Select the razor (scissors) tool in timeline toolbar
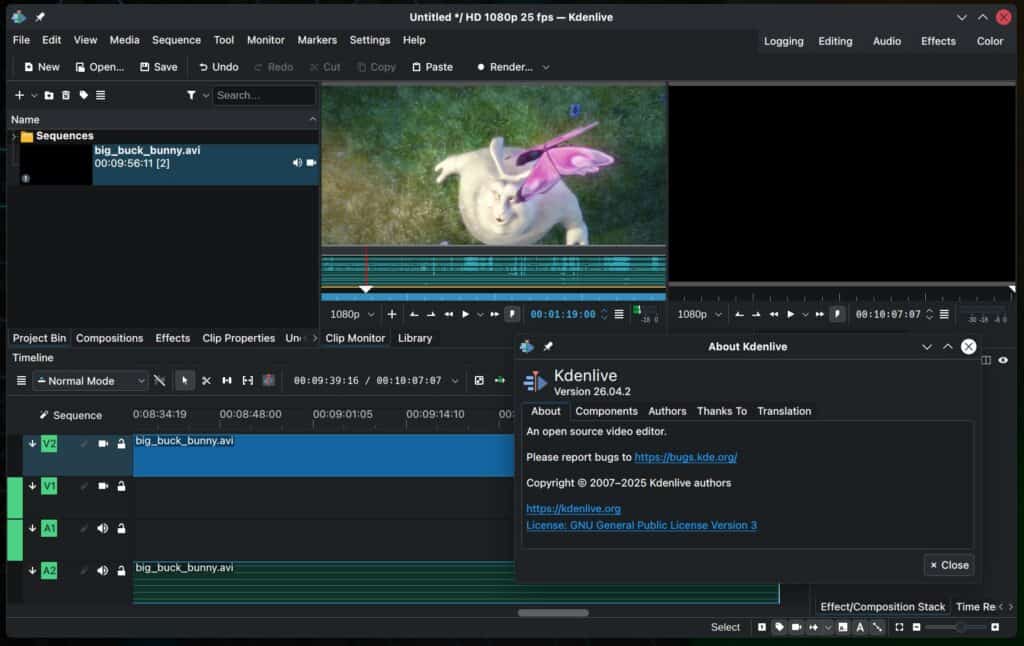The image size is (1024, 646). click(206, 381)
